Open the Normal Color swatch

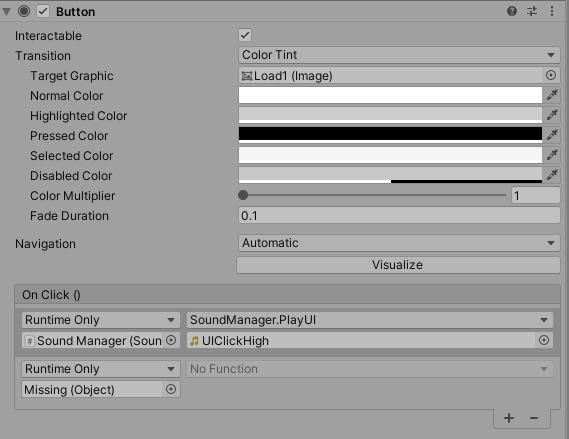tap(390, 95)
